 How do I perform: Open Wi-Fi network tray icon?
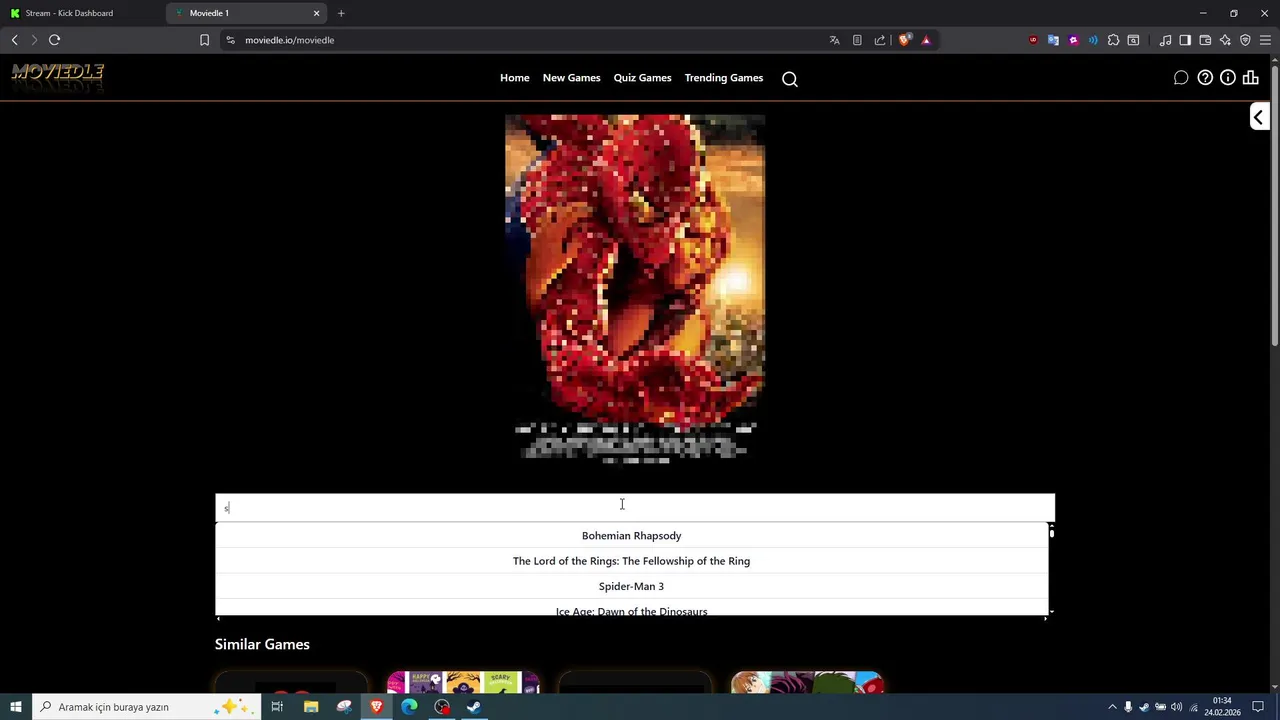[x=1193, y=707]
